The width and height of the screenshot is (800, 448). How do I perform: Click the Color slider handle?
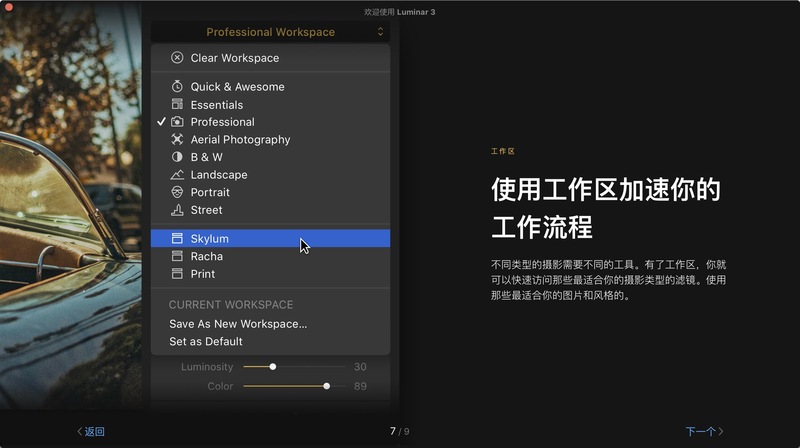327,386
